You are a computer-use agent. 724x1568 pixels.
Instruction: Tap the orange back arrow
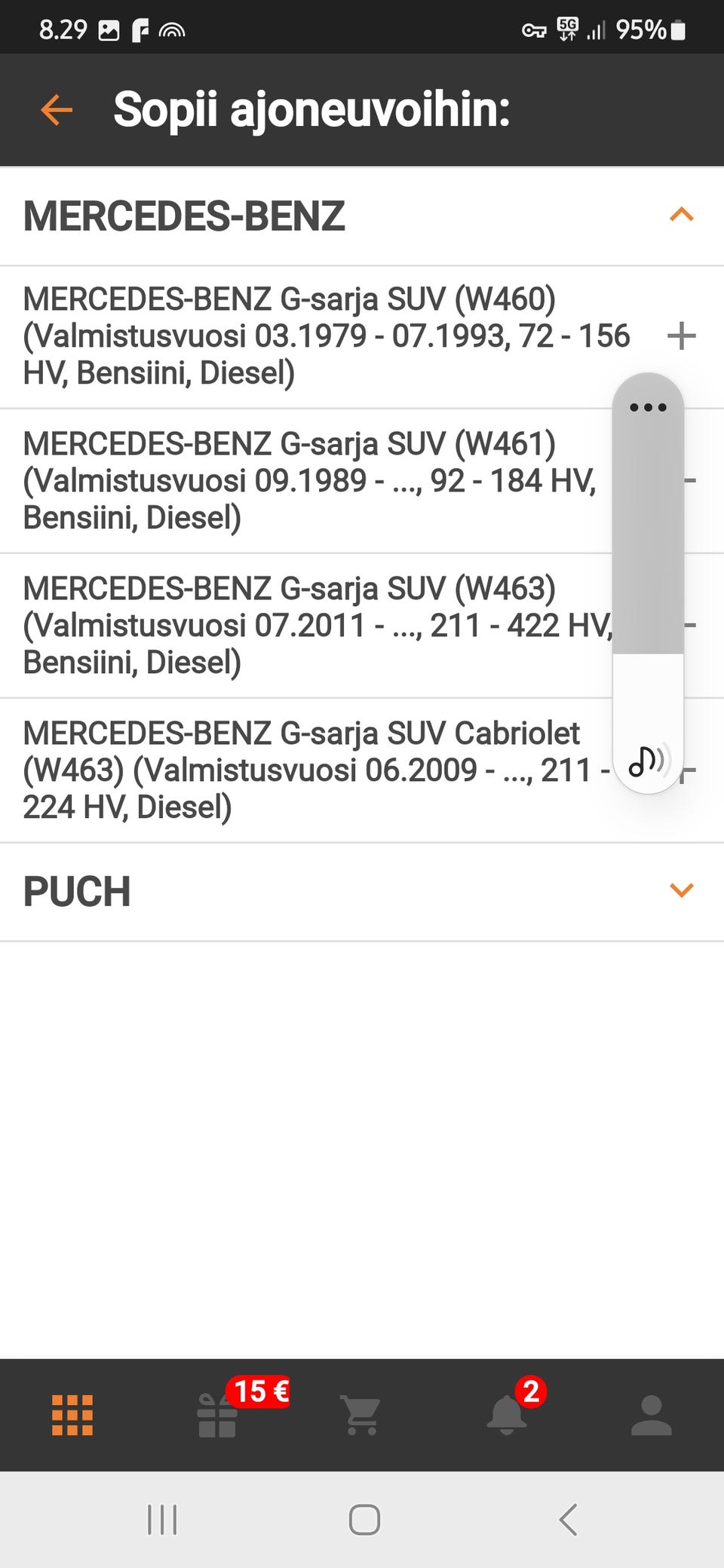pos(57,109)
